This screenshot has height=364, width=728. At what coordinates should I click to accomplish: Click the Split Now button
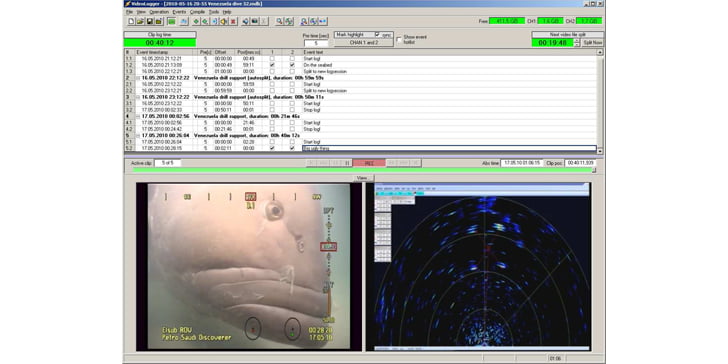593,43
